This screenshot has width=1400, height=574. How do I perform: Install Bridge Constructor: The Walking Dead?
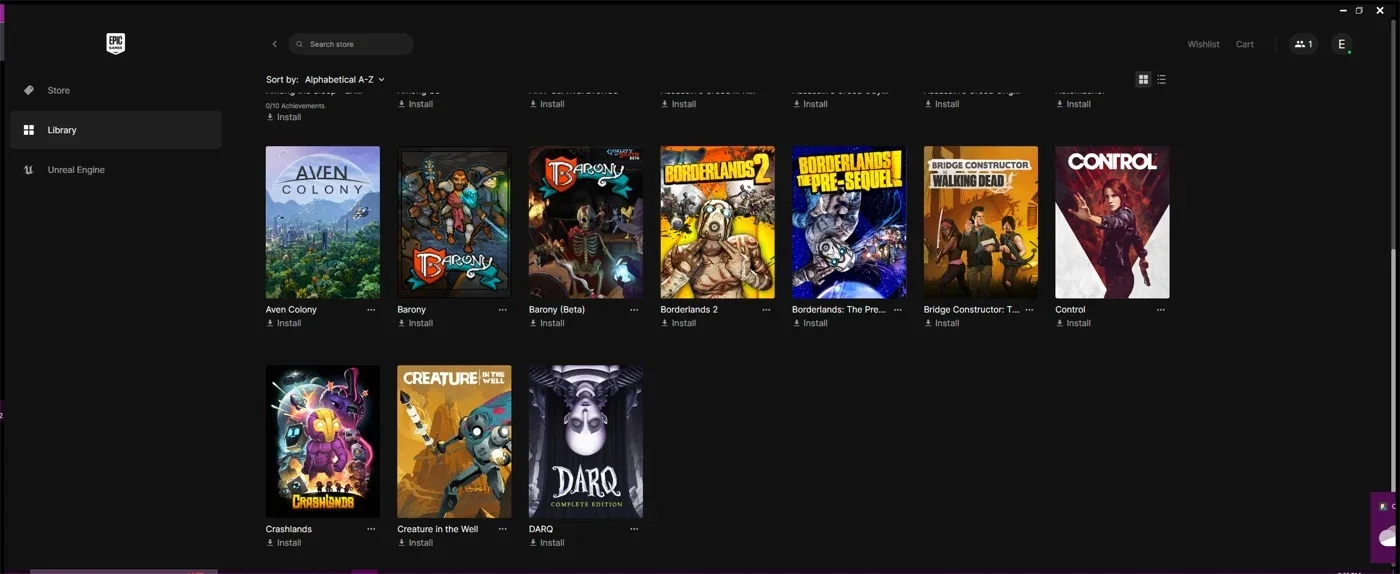click(x=942, y=323)
